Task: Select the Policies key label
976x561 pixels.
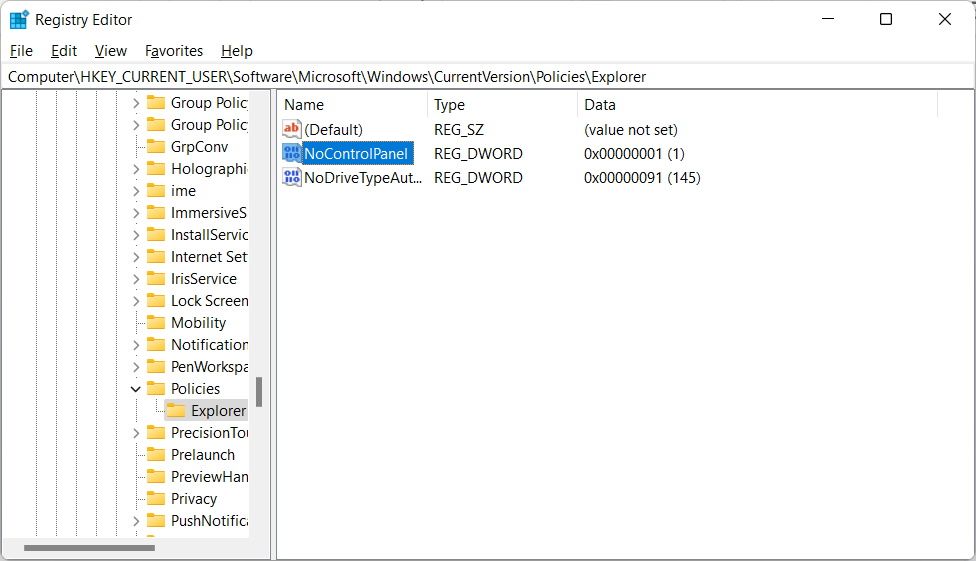Action: tap(195, 389)
